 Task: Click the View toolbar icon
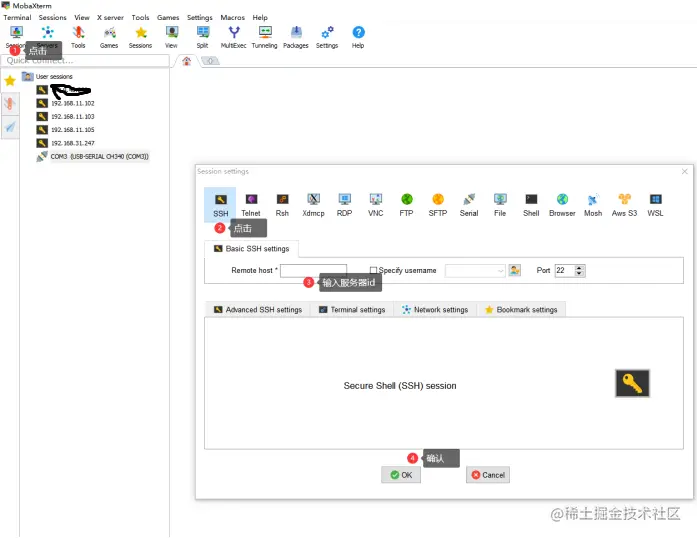(171, 37)
